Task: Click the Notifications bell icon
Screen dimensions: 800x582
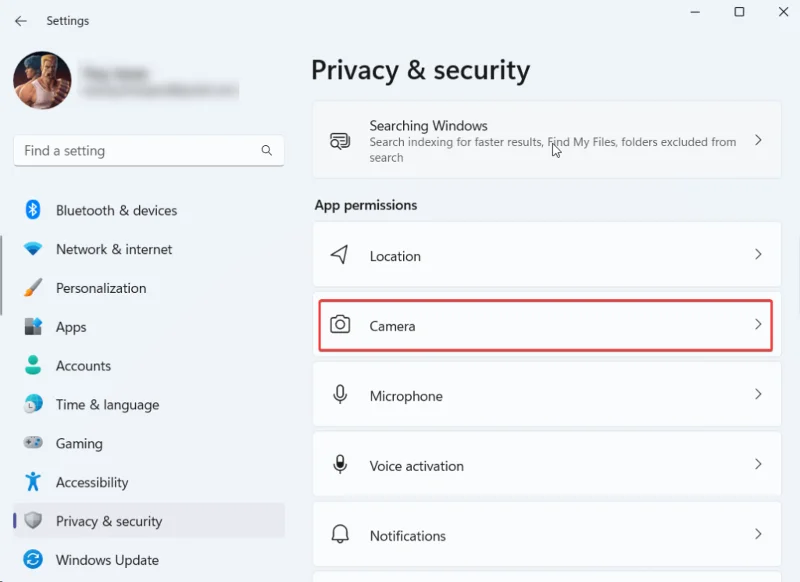Action: click(340, 535)
